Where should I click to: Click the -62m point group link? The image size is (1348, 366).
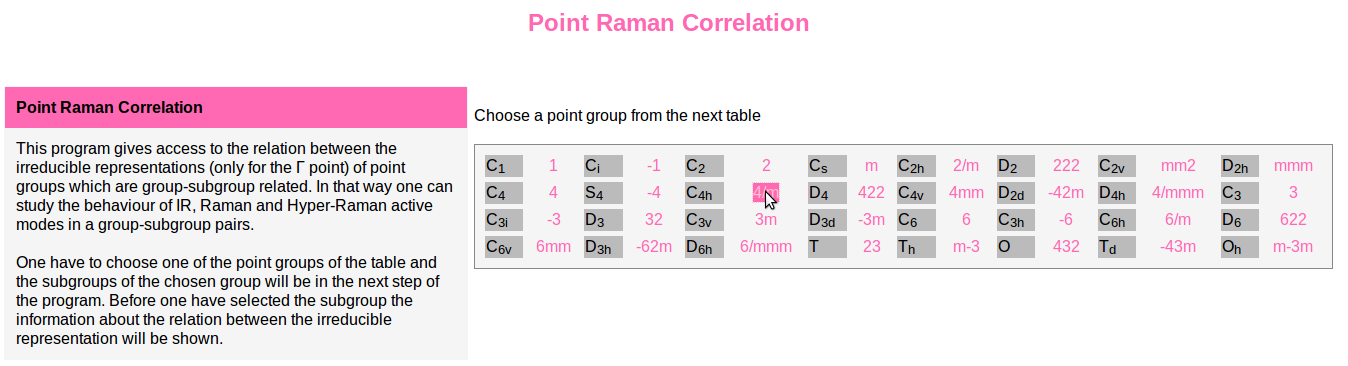pos(654,246)
